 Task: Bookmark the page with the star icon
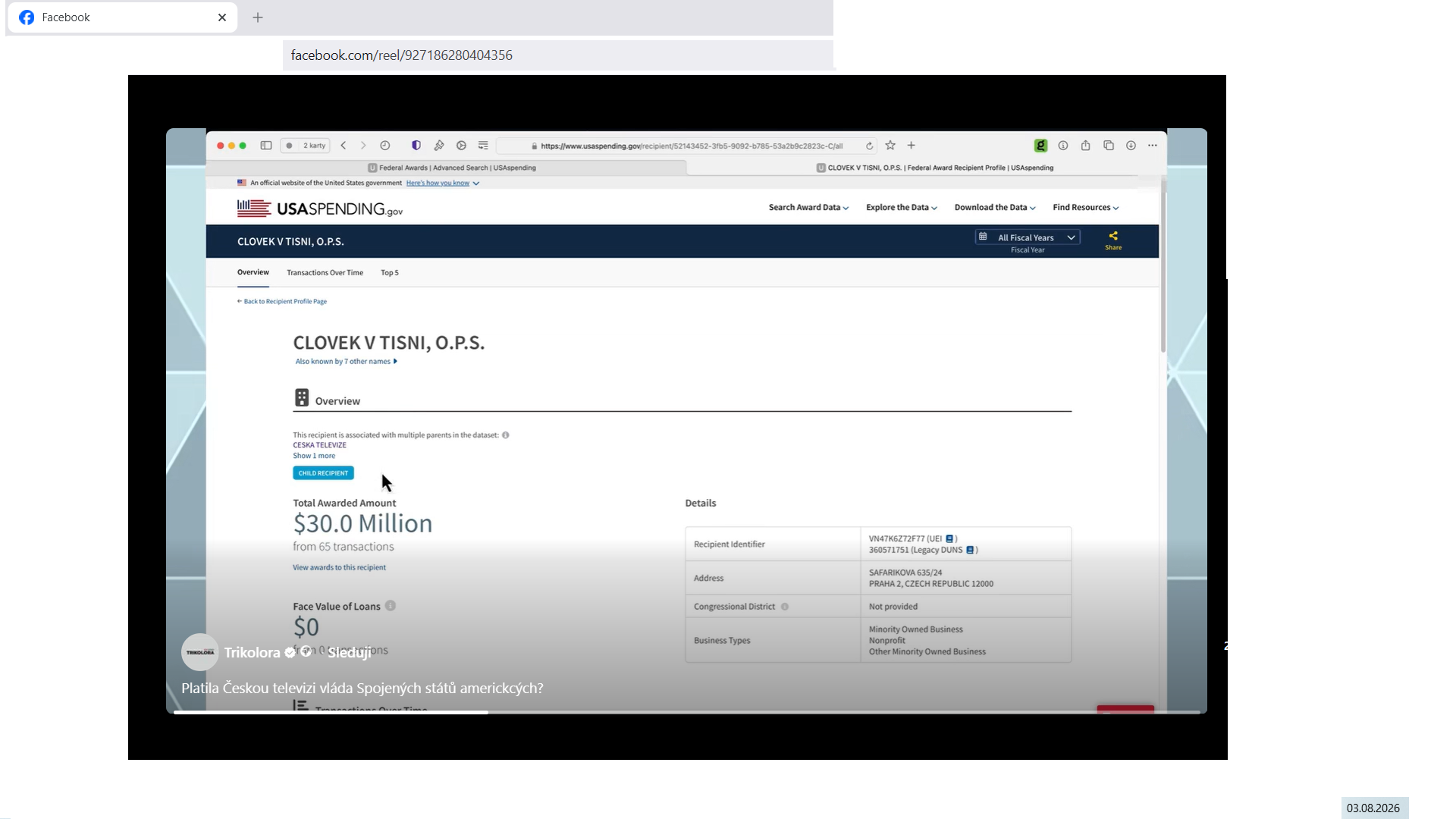(890, 146)
